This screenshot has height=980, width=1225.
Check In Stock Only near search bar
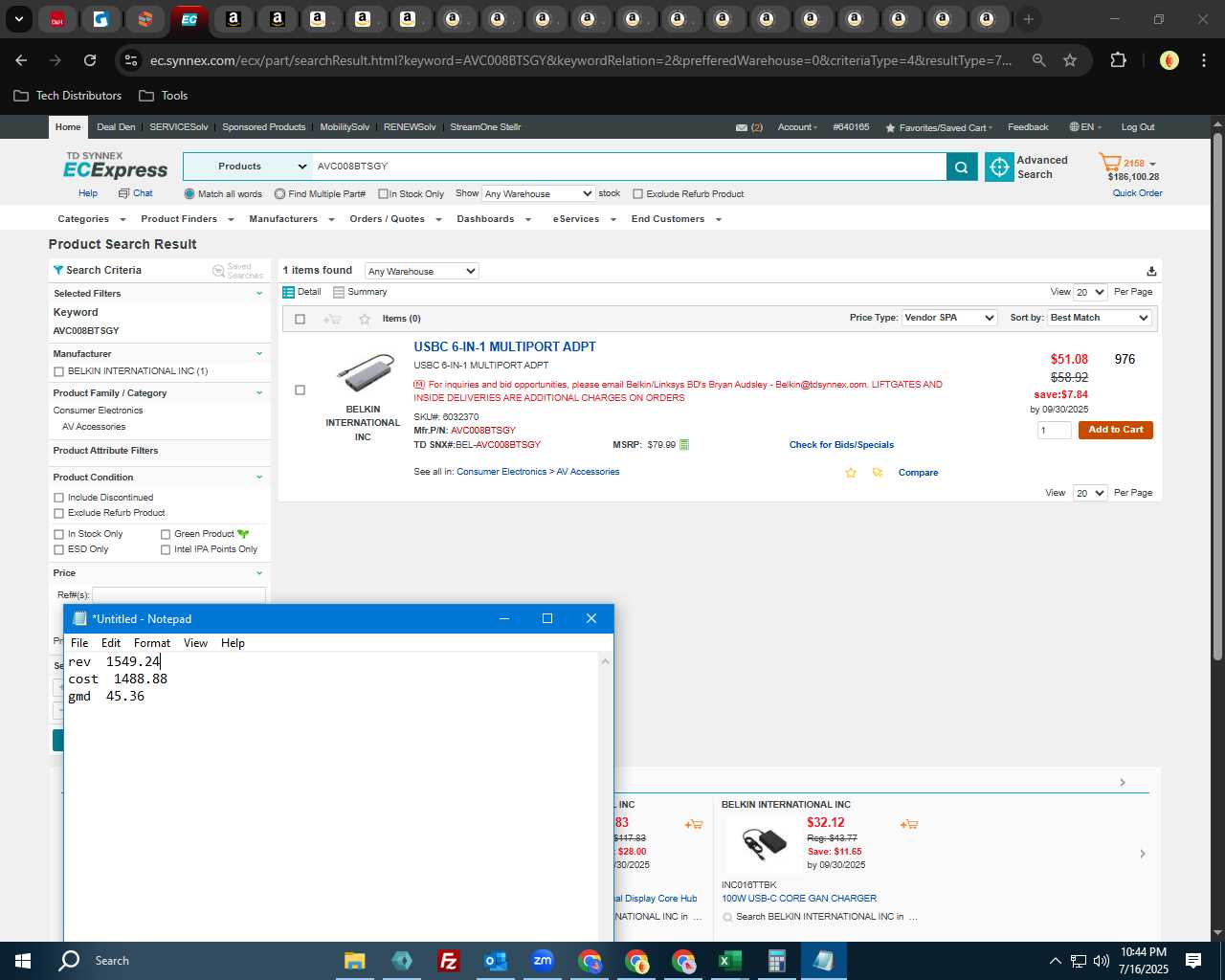click(383, 194)
